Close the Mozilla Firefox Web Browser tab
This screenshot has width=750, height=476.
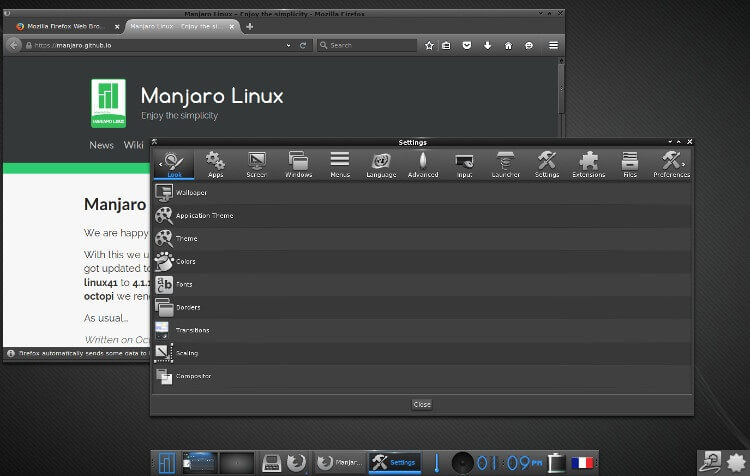[x=117, y=27]
